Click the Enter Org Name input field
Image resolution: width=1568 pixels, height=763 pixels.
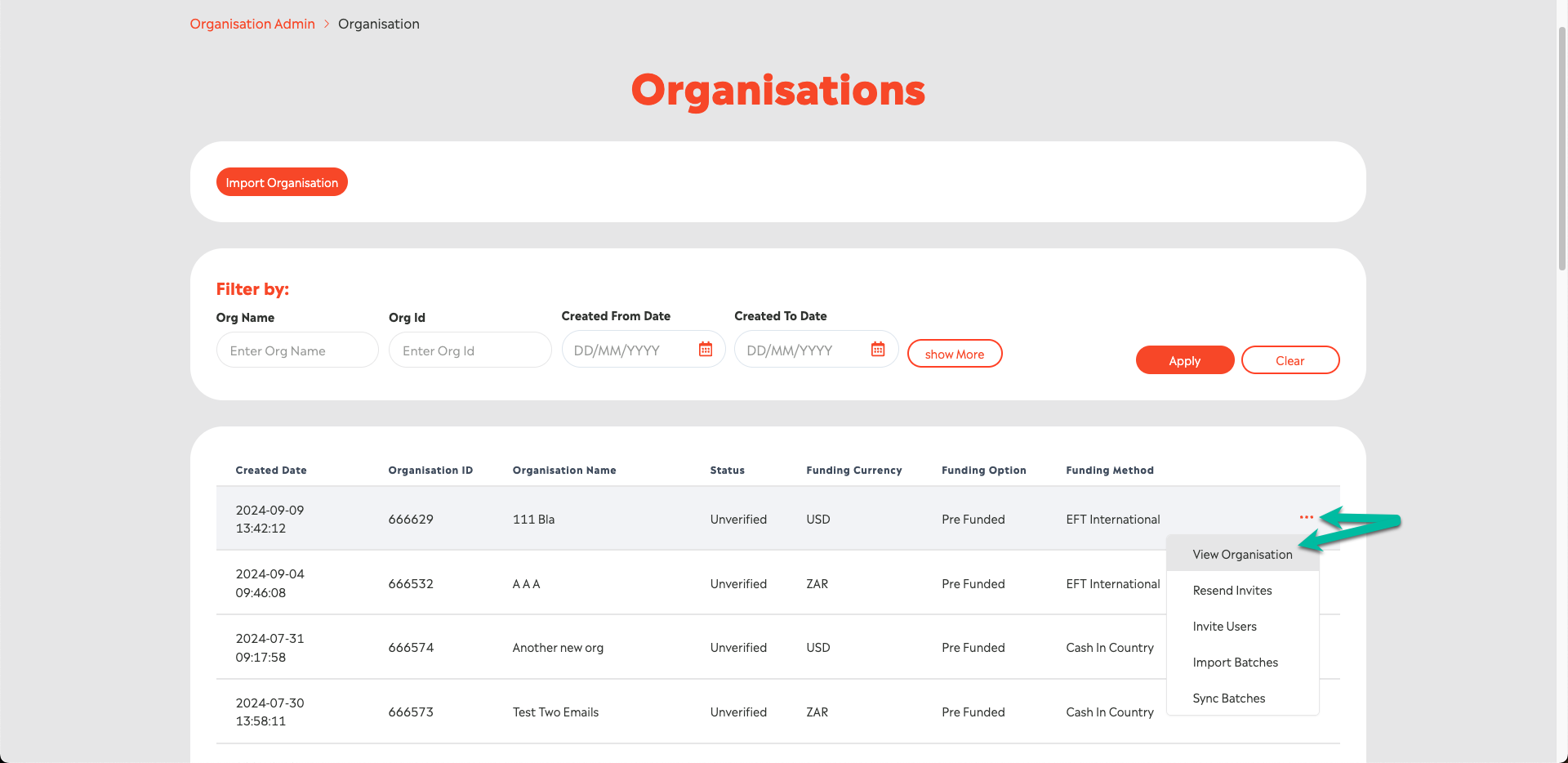click(x=296, y=350)
